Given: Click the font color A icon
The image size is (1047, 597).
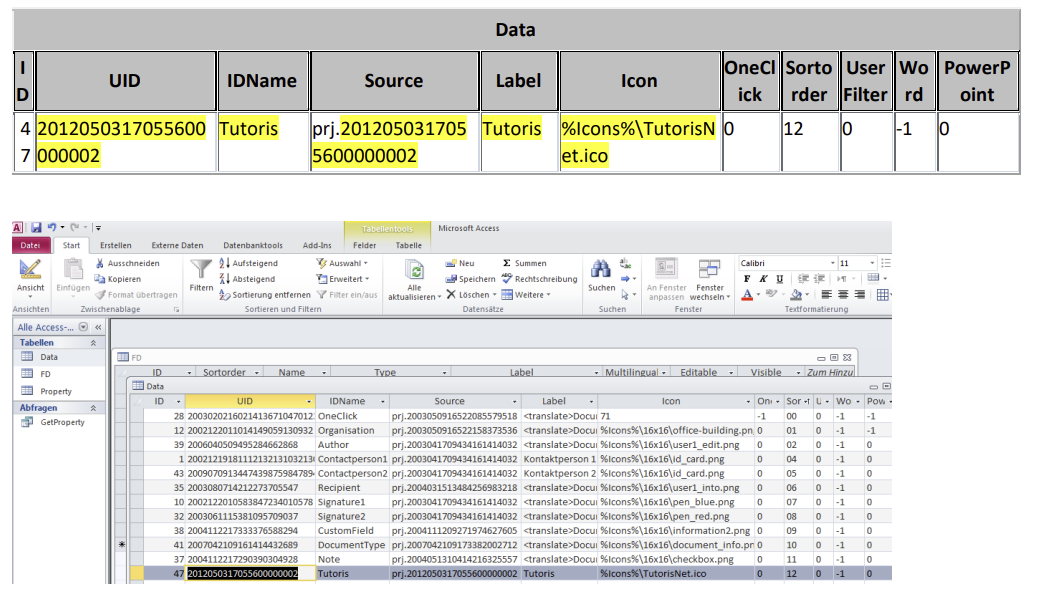Looking at the screenshot, I should point(747,294).
